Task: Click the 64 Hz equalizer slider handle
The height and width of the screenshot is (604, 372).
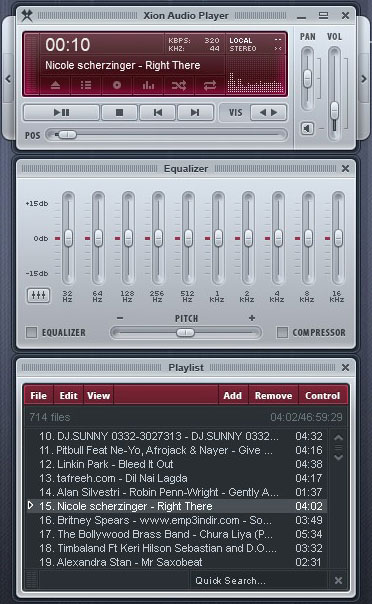Action: [98, 238]
